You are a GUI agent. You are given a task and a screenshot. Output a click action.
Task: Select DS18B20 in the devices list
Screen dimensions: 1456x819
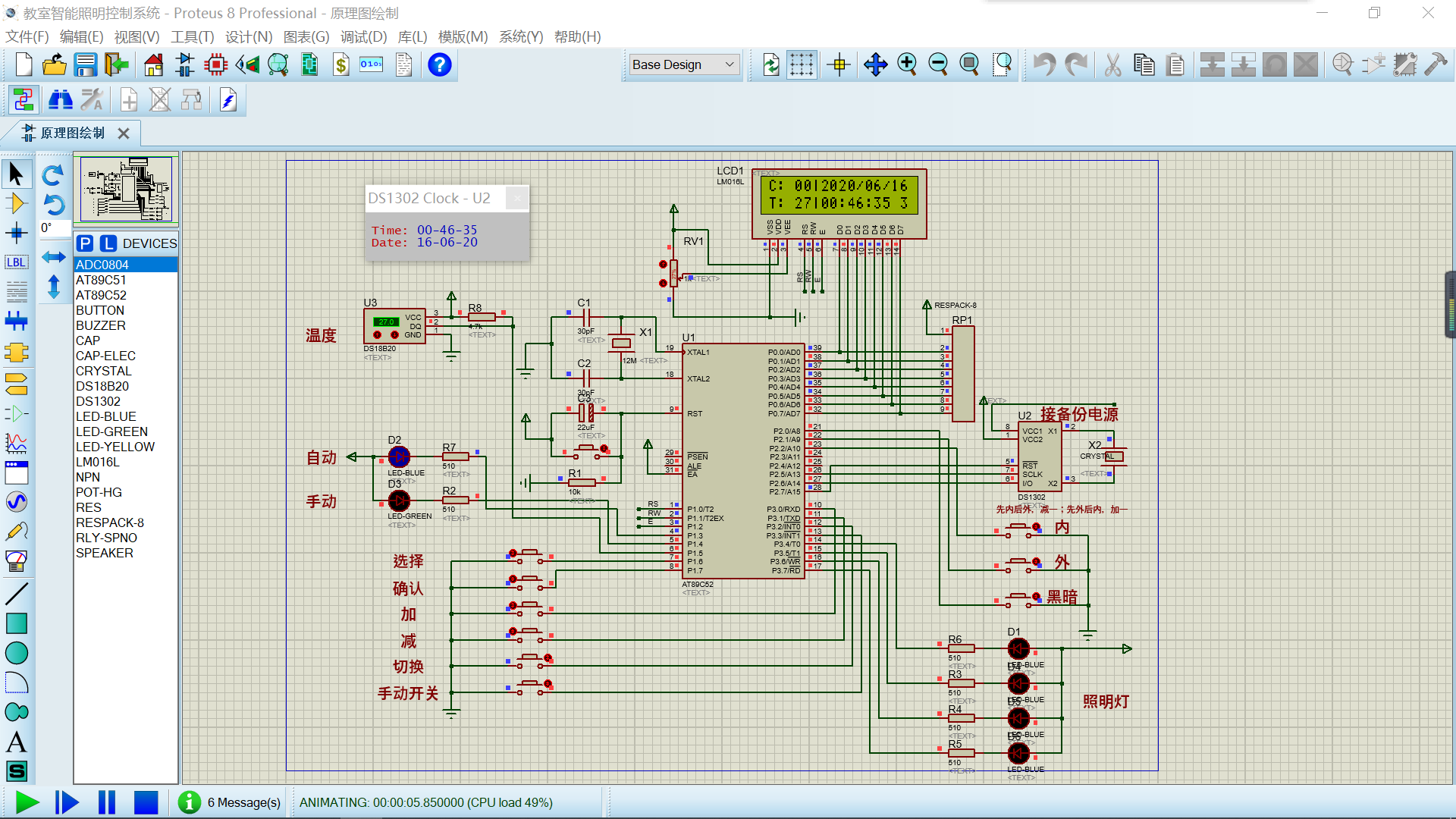[126, 386]
